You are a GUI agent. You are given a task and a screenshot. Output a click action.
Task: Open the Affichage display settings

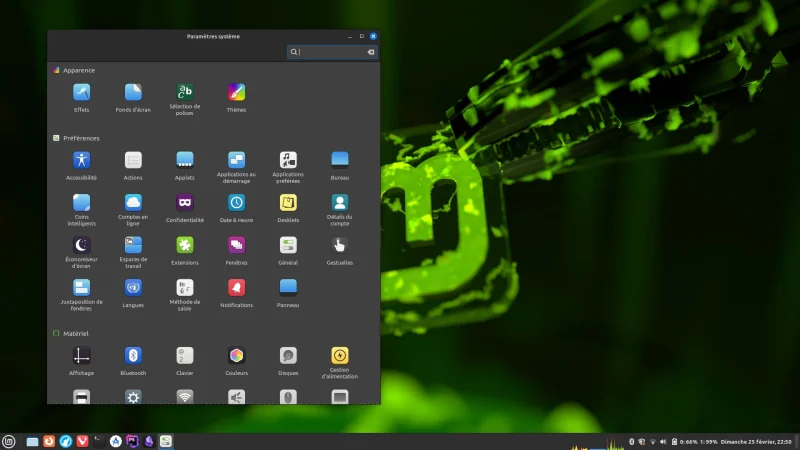coord(81,361)
